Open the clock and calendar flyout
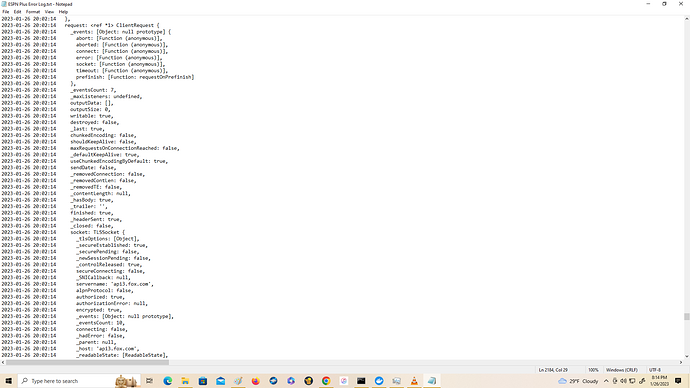 click(x=659, y=381)
